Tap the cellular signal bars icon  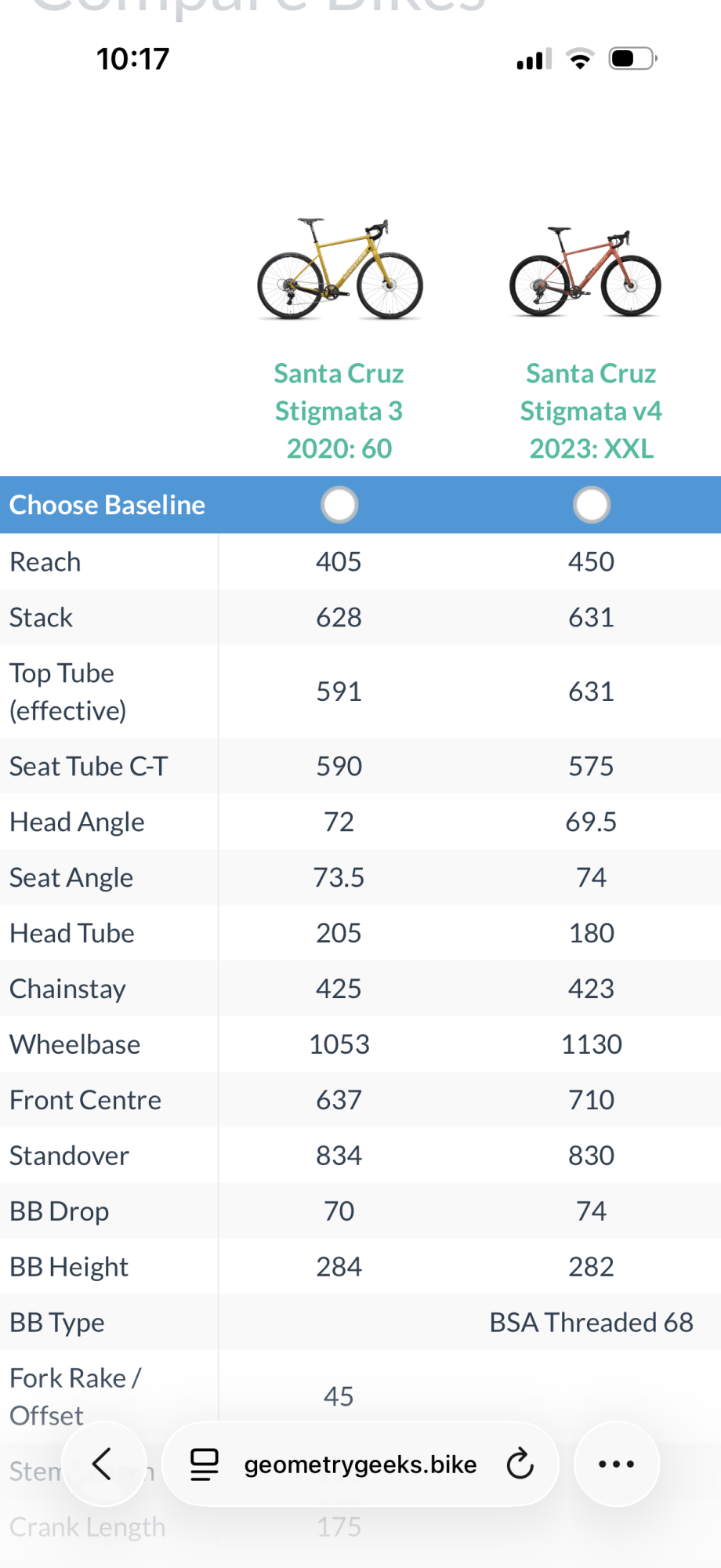[x=534, y=59]
